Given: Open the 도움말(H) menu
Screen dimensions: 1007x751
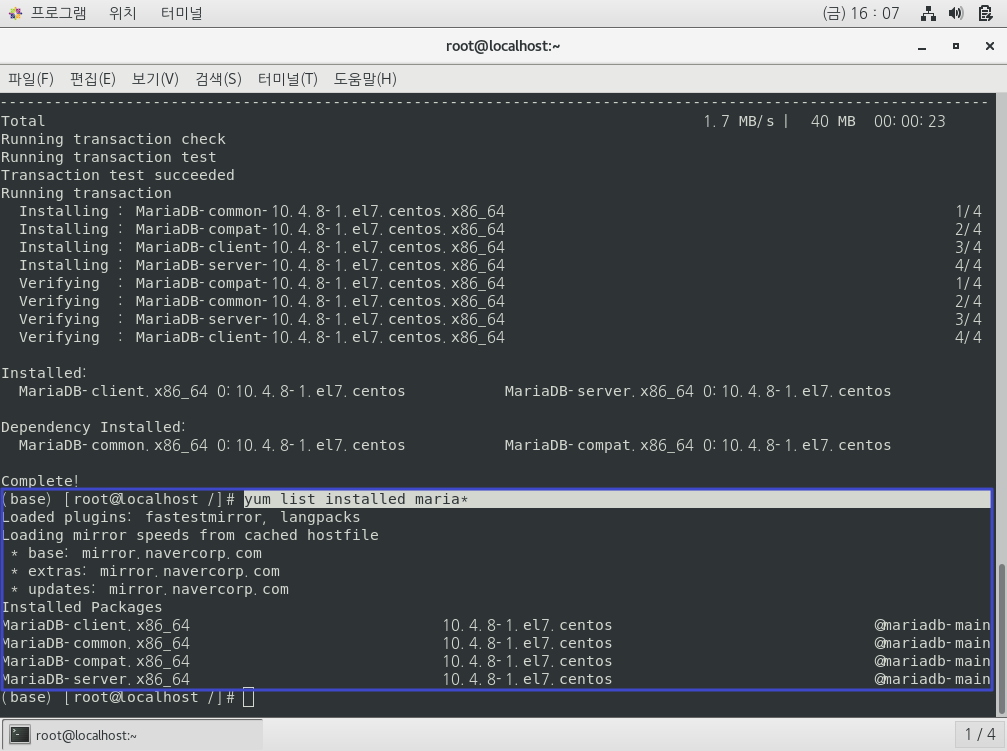Looking at the screenshot, I should pos(365,79).
